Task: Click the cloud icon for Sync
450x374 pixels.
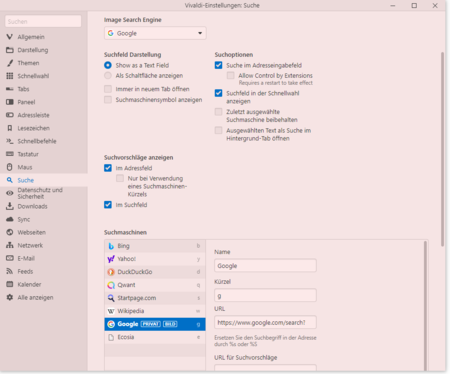Action: pyautogui.click(x=10, y=219)
